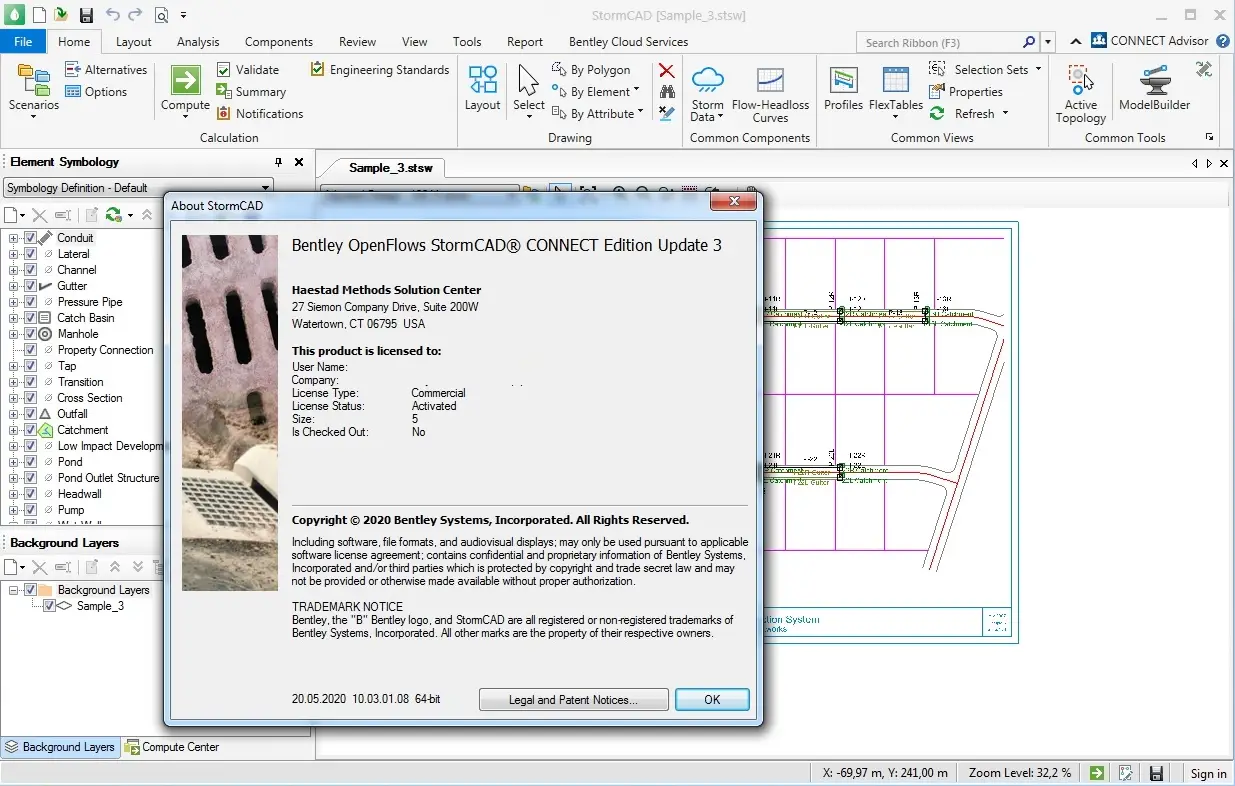The height and width of the screenshot is (786, 1235).
Task: Collapse the ribbon with the up chevron
Action: click(1075, 41)
